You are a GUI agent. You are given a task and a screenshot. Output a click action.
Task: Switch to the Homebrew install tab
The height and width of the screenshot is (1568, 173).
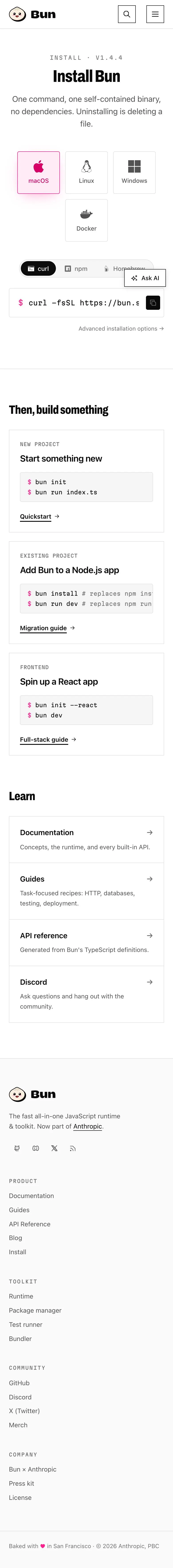(x=124, y=268)
